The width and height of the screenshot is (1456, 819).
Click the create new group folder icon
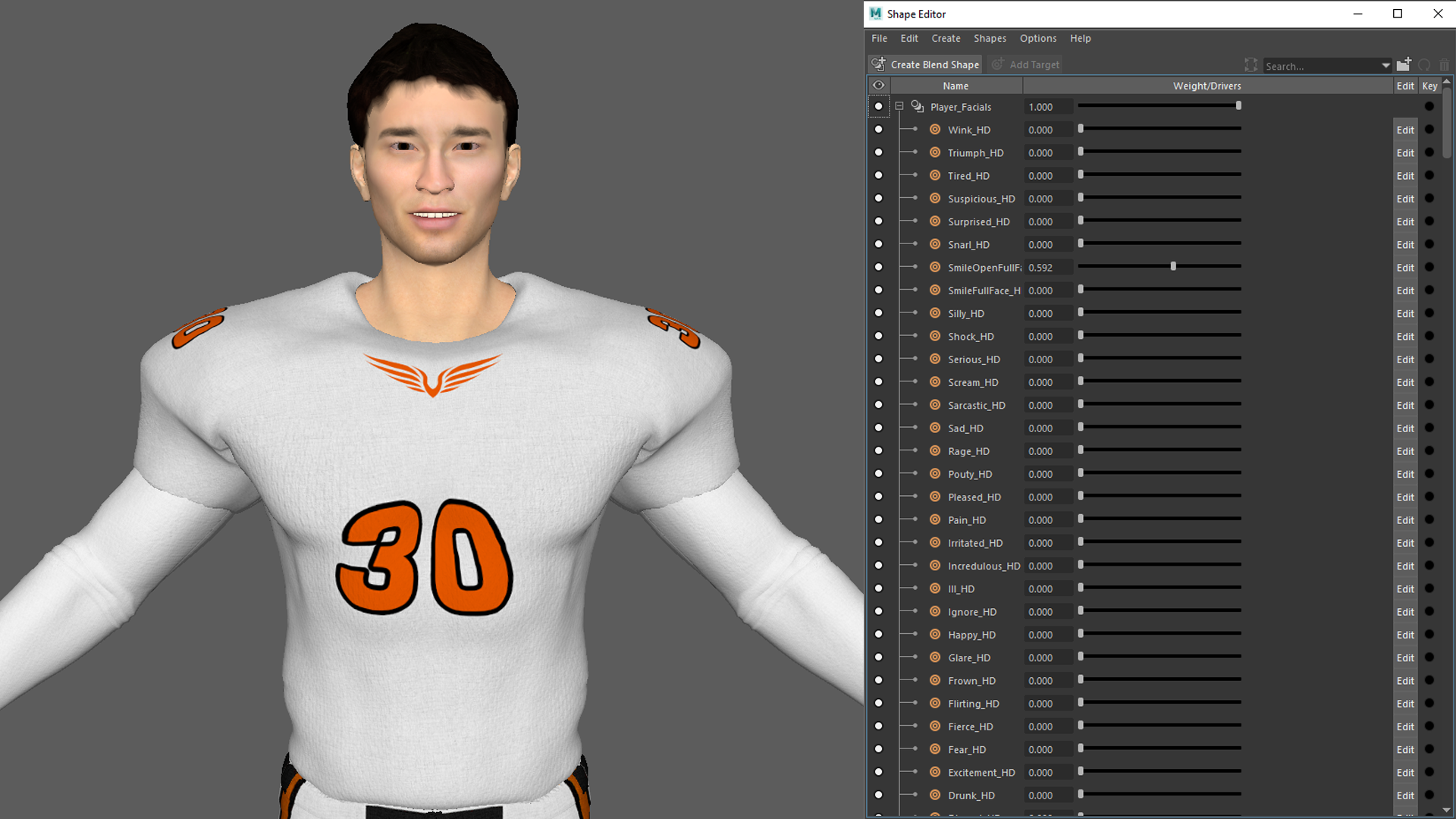point(1404,64)
